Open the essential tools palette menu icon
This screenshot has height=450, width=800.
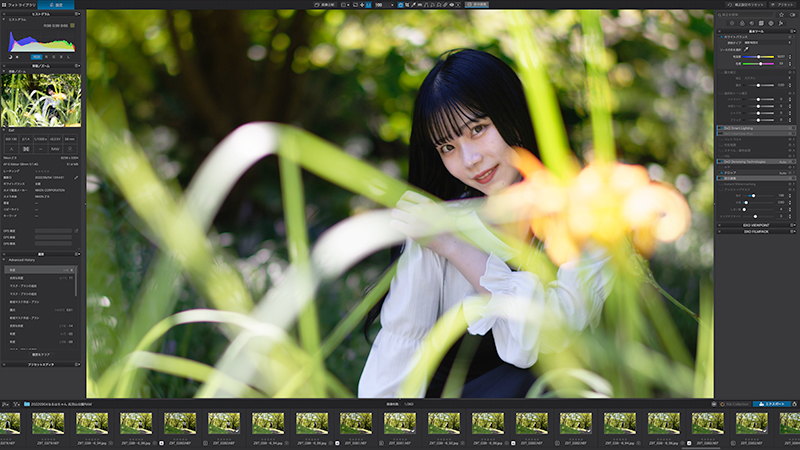point(792,31)
